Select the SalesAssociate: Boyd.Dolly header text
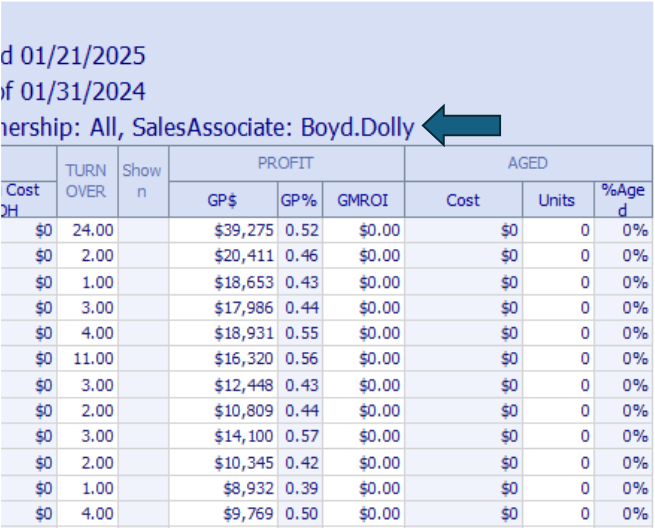 coord(273,127)
